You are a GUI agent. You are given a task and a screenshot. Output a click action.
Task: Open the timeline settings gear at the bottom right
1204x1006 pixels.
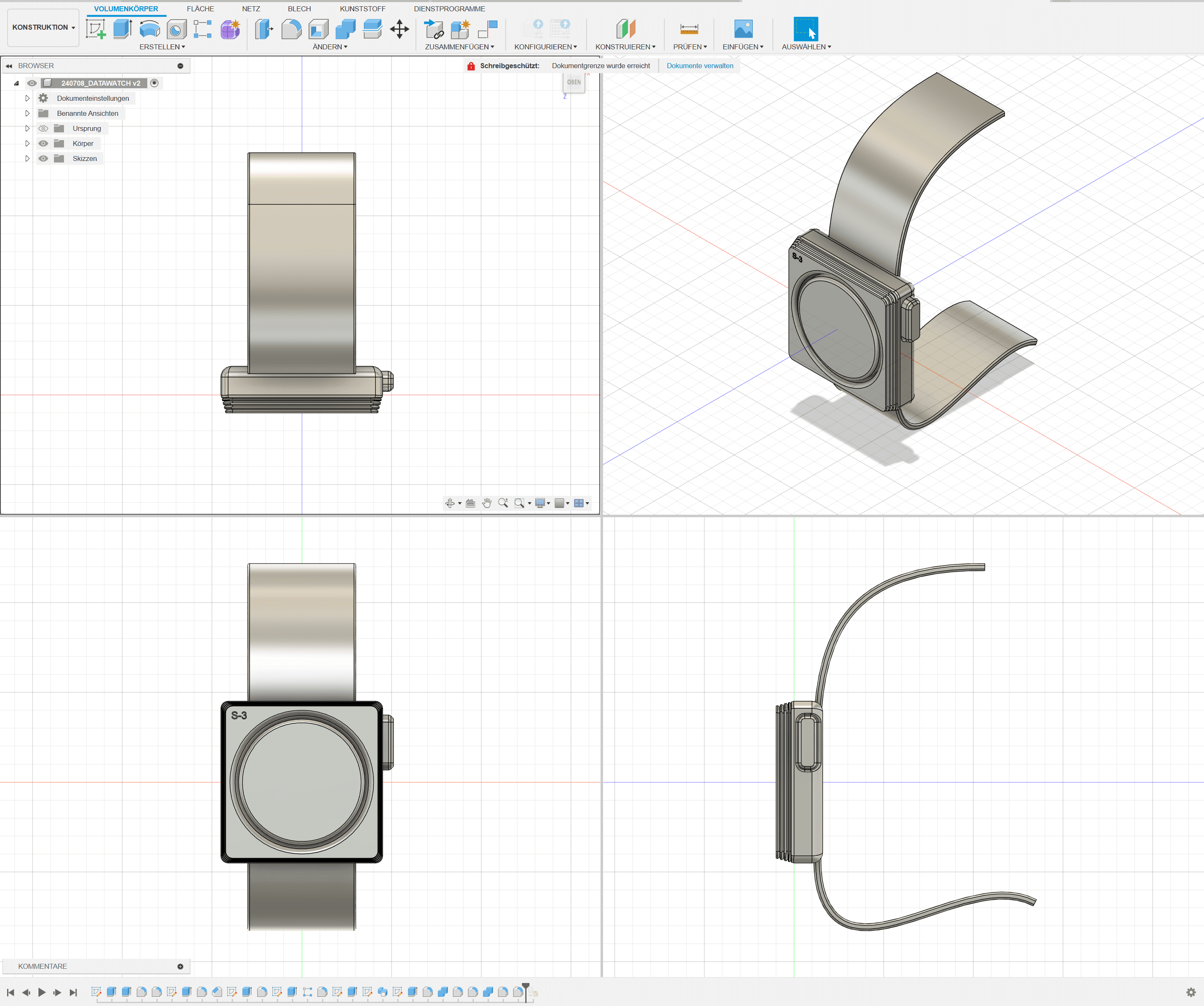coord(1191,992)
